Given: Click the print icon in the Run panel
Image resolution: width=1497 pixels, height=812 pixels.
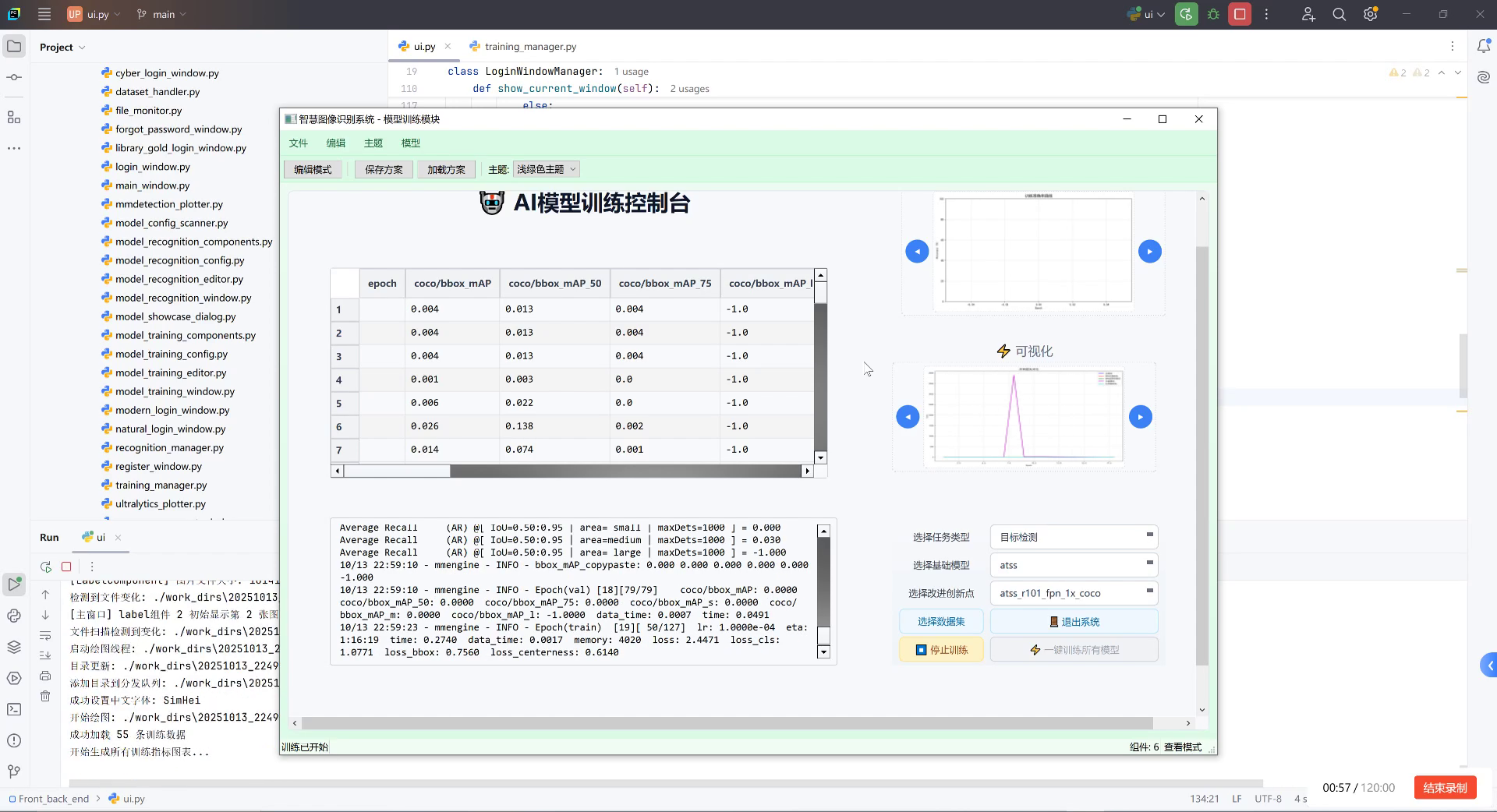Looking at the screenshot, I should click(x=45, y=676).
